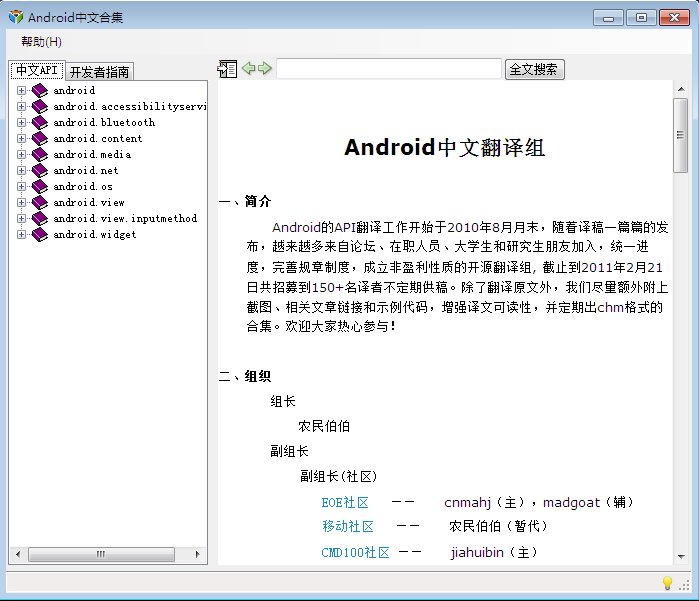This screenshot has height=601, width=699.
Task: Toggle the contents panel icon in toolbar
Action: point(227,69)
